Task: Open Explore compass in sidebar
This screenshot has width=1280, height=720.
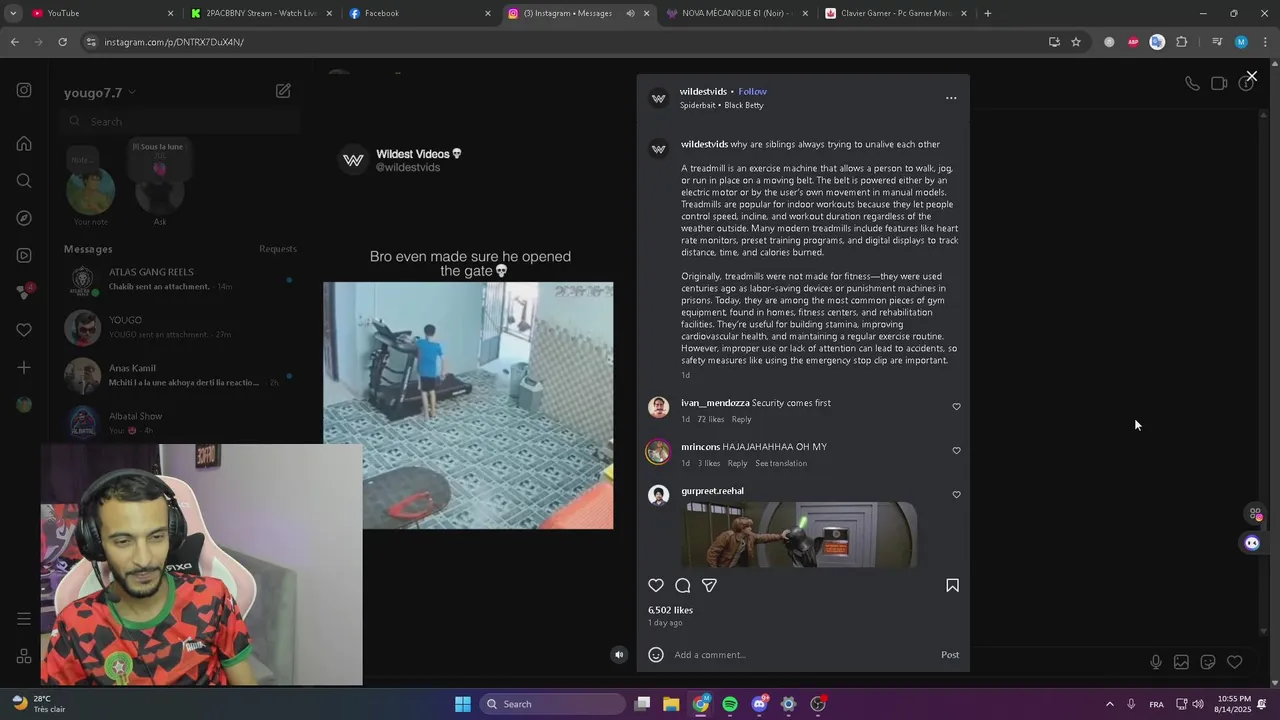Action: [24, 218]
